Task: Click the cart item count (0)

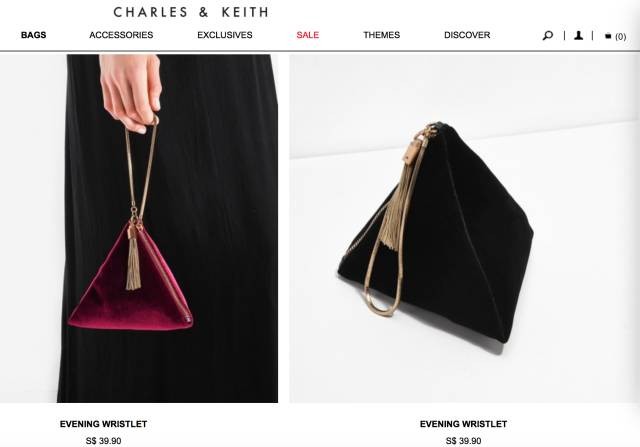Action: [x=620, y=36]
